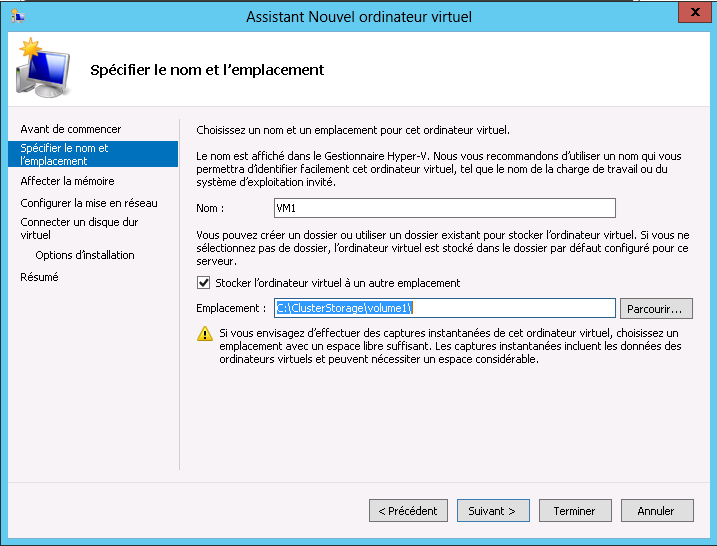Open Connecter un disque dur virtuel step

tap(79, 228)
